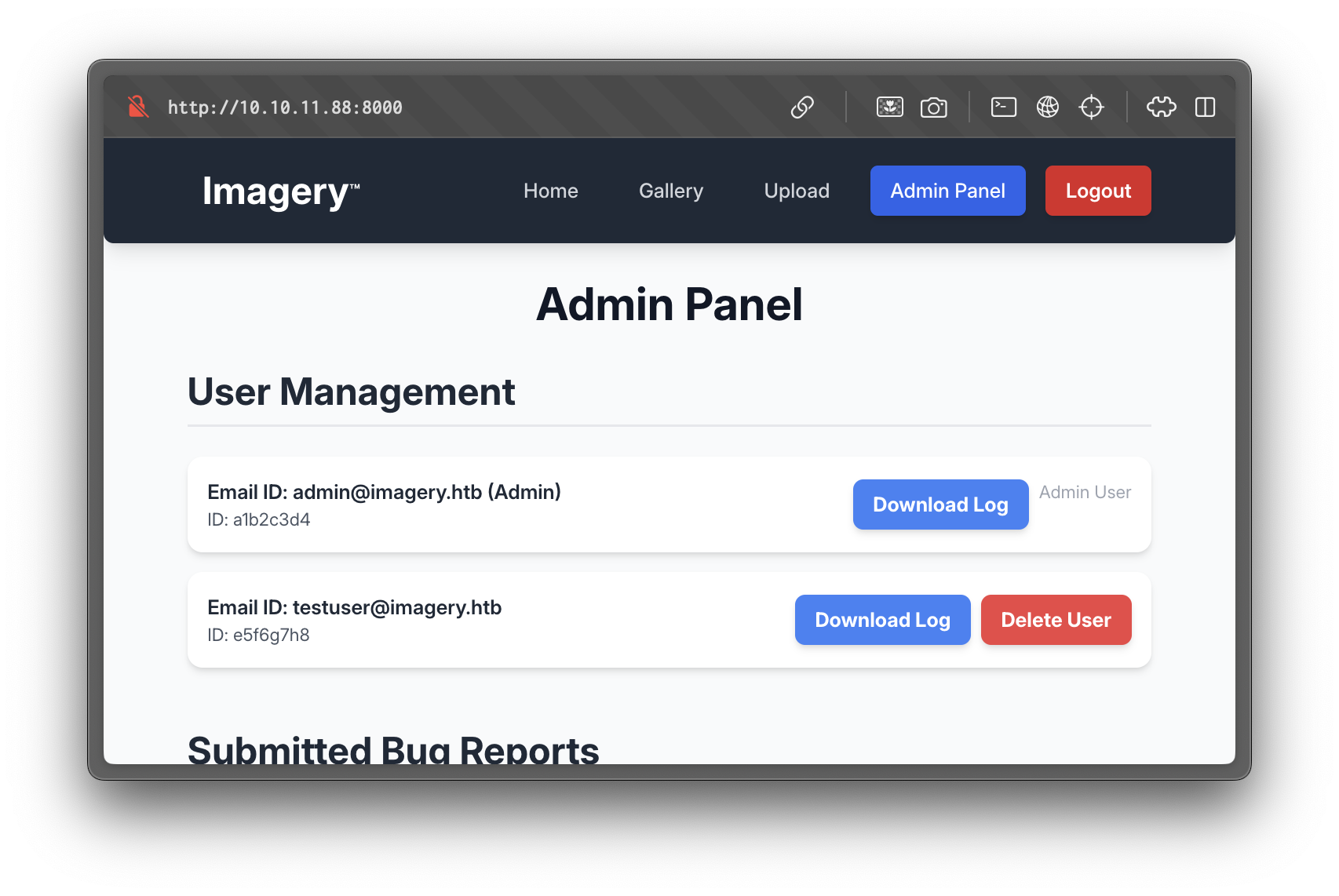Open extensions via the puzzle piece icon

tap(1162, 107)
